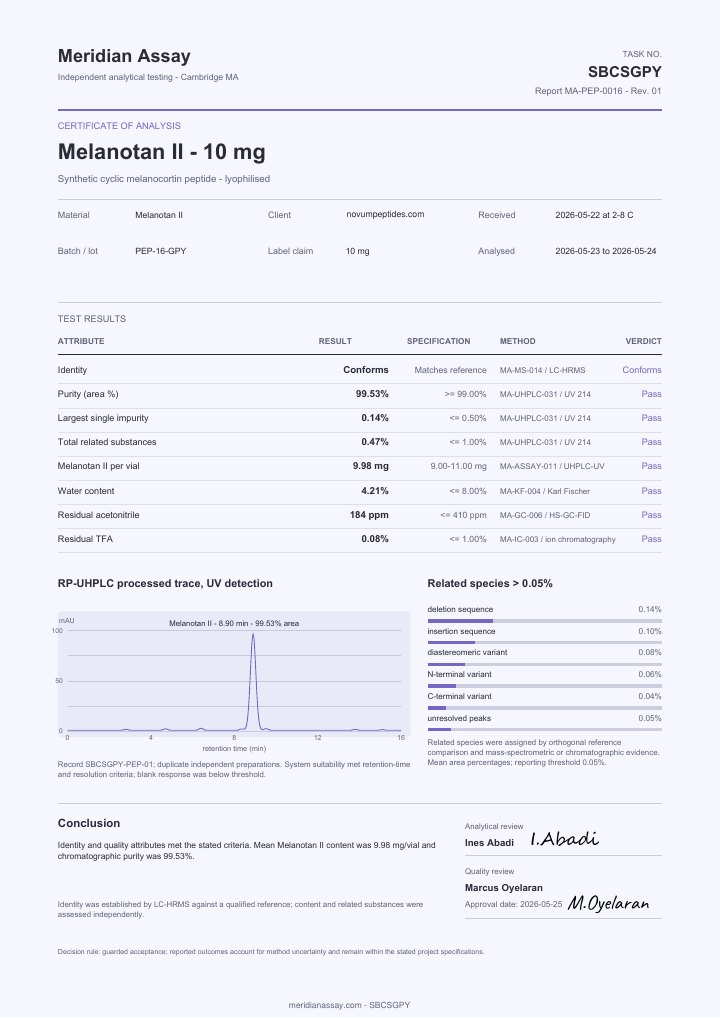Click the Conclusion section heading
Screen dimensions: 720x1018
(x=89, y=823)
